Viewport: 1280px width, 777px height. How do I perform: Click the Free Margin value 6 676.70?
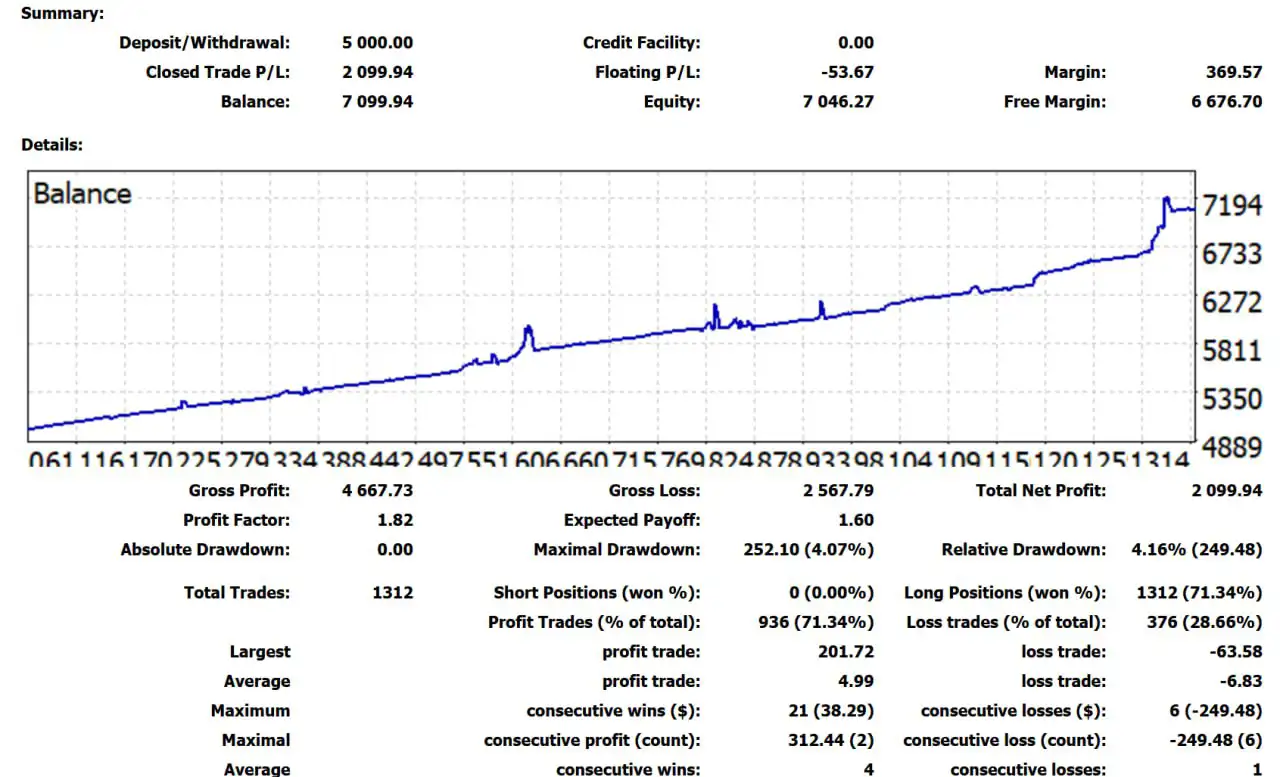[1226, 102]
